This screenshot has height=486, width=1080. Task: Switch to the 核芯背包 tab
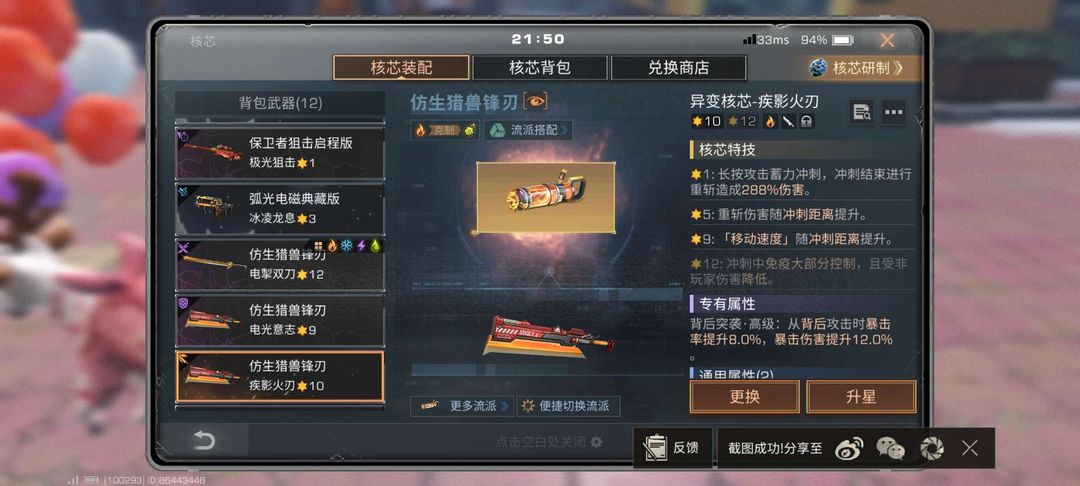pyautogui.click(x=540, y=67)
